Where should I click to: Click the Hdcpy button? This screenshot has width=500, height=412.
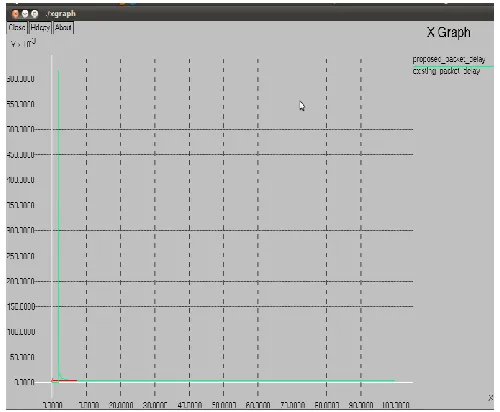pyautogui.click(x=40, y=27)
